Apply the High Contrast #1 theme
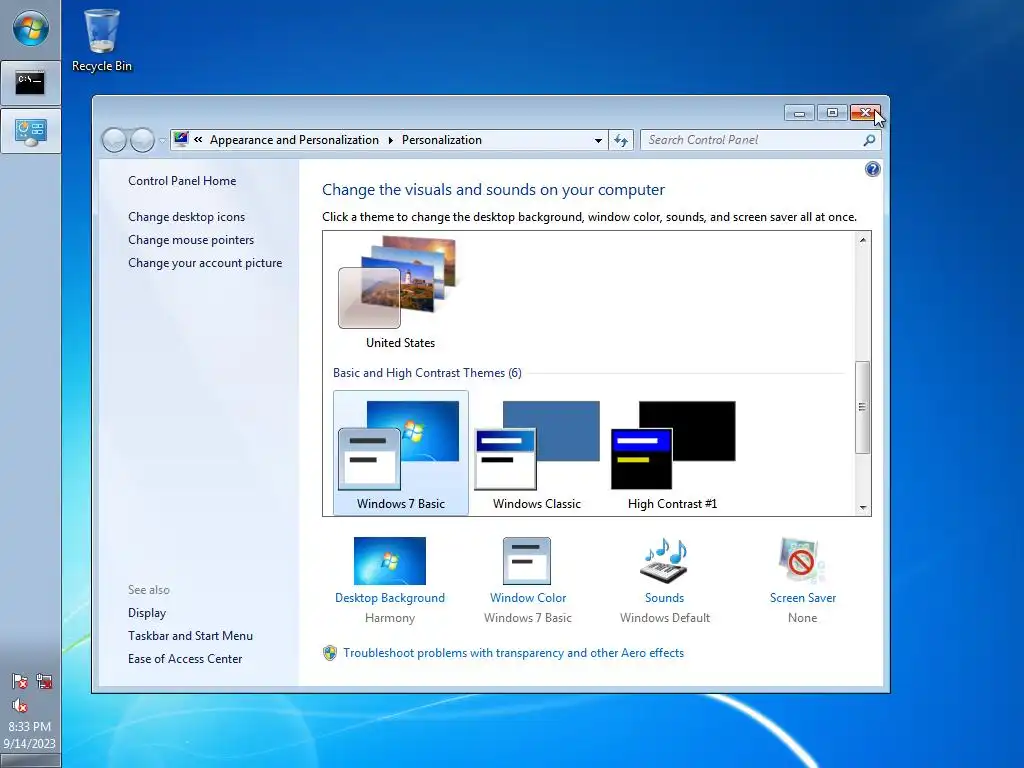Image resolution: width=1024 pixels, height=768 pixels. tap(673, 453)
